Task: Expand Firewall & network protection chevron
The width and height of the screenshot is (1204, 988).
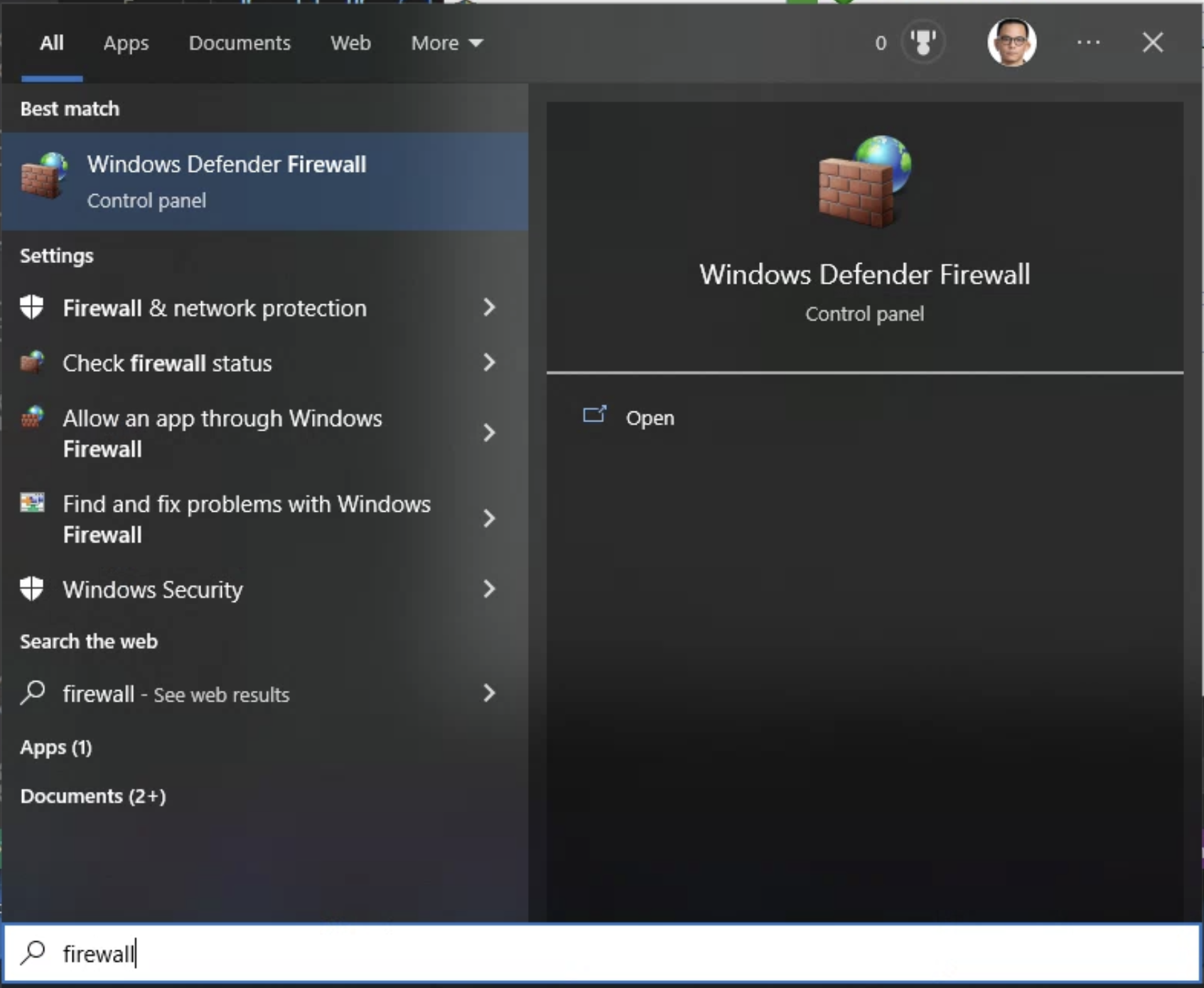Action: [489, 307]
